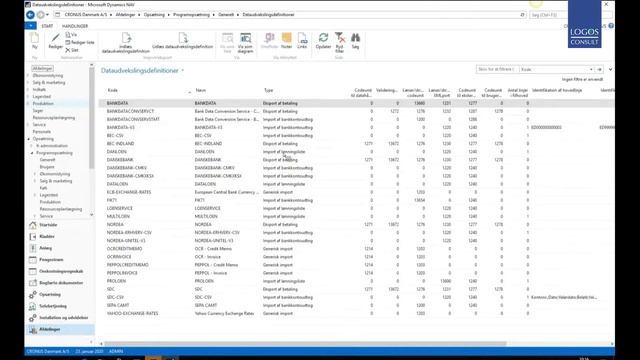Screen dimensions: 640x360
Task: Click navigation tree vertical scrollbar
Action: [91, 118]
